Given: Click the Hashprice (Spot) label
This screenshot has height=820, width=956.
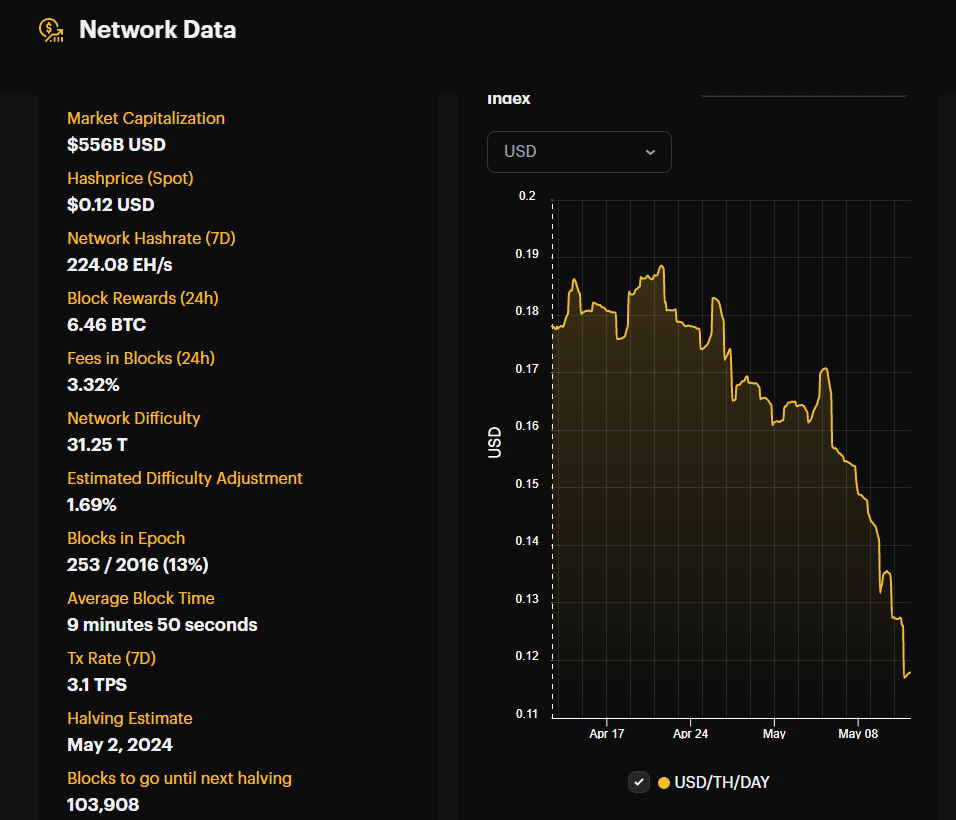Looking at the screenshot, I should click(130, 178).
